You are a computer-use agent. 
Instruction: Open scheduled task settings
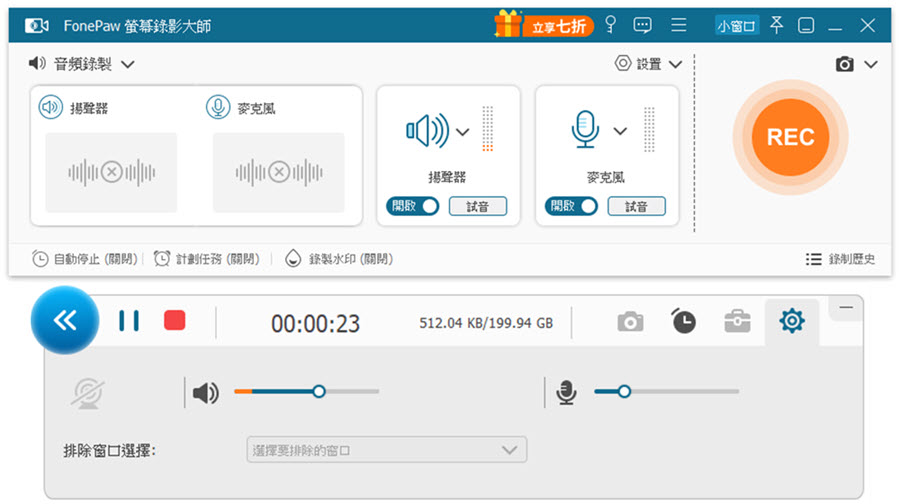207,259
